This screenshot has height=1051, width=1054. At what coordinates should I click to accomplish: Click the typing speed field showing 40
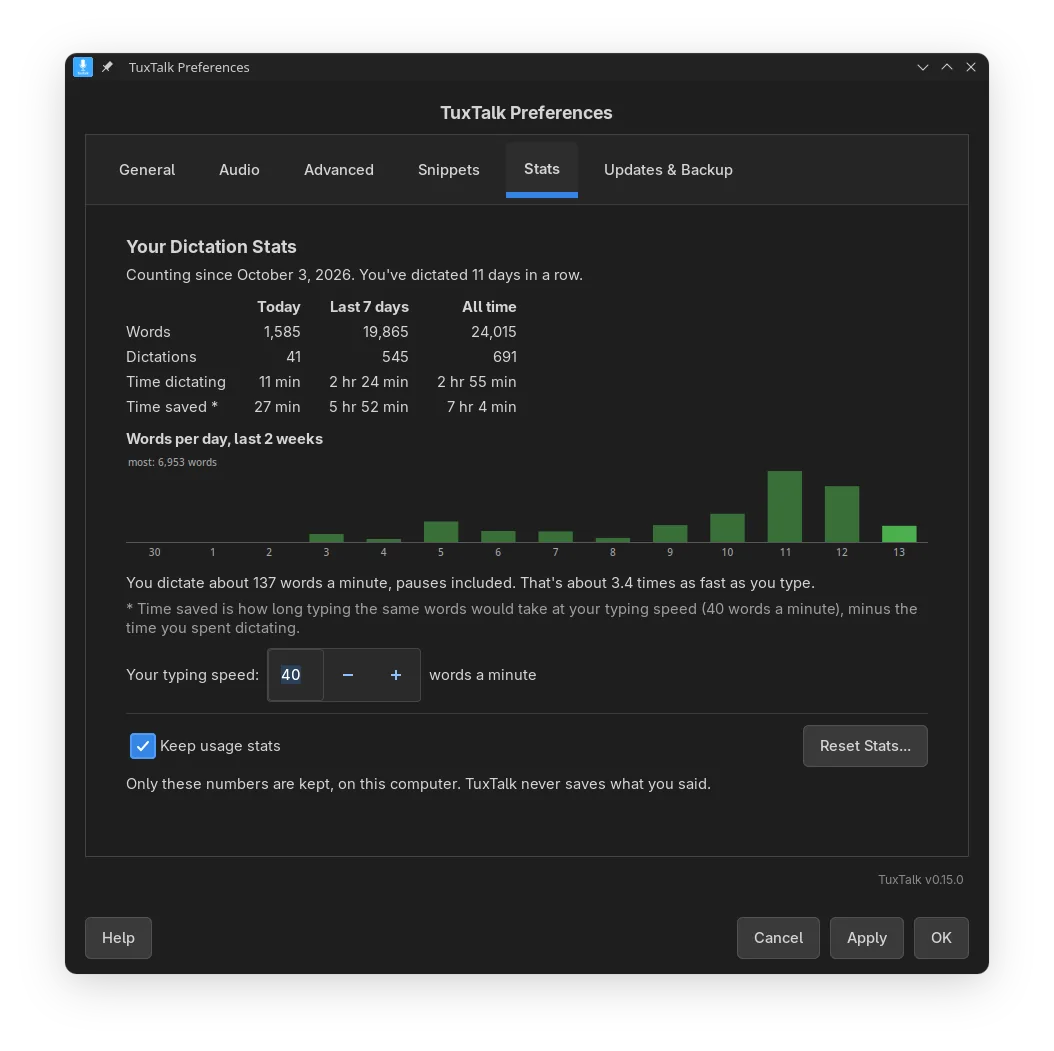point(296,675)
